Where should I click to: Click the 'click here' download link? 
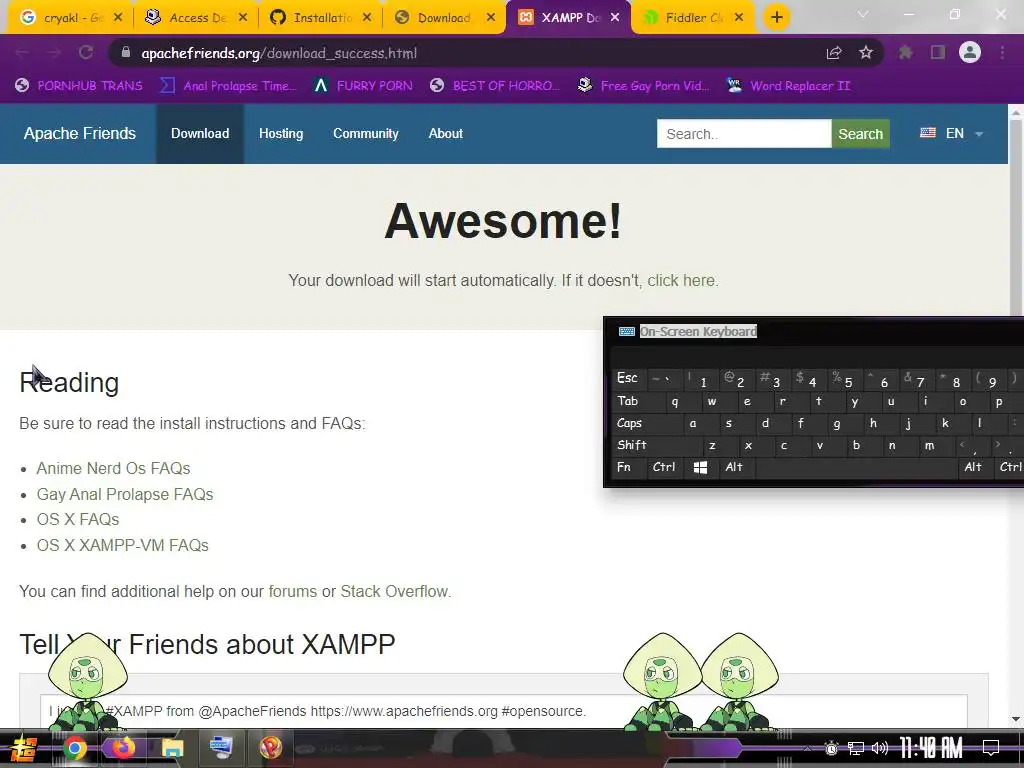[x=680, y=280]
